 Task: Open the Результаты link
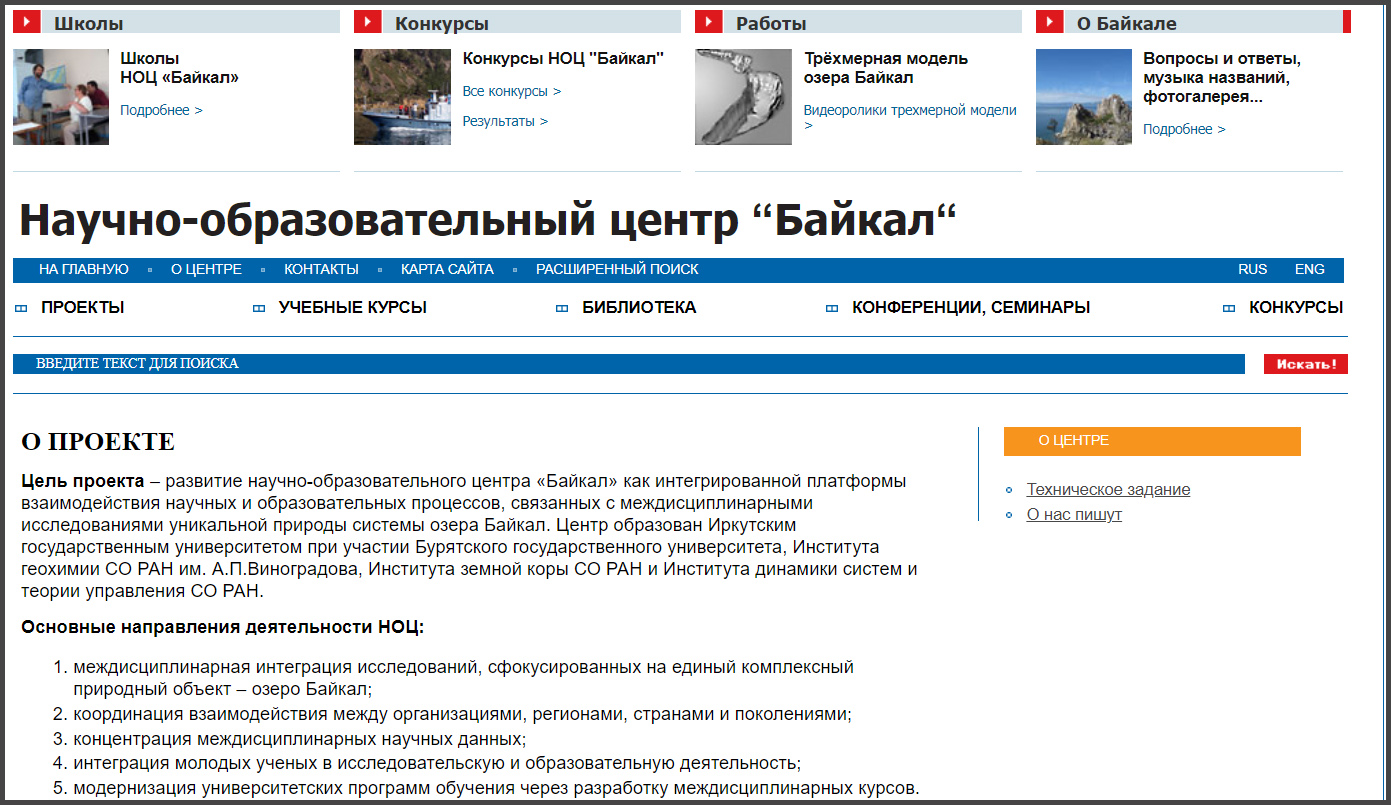505,121
